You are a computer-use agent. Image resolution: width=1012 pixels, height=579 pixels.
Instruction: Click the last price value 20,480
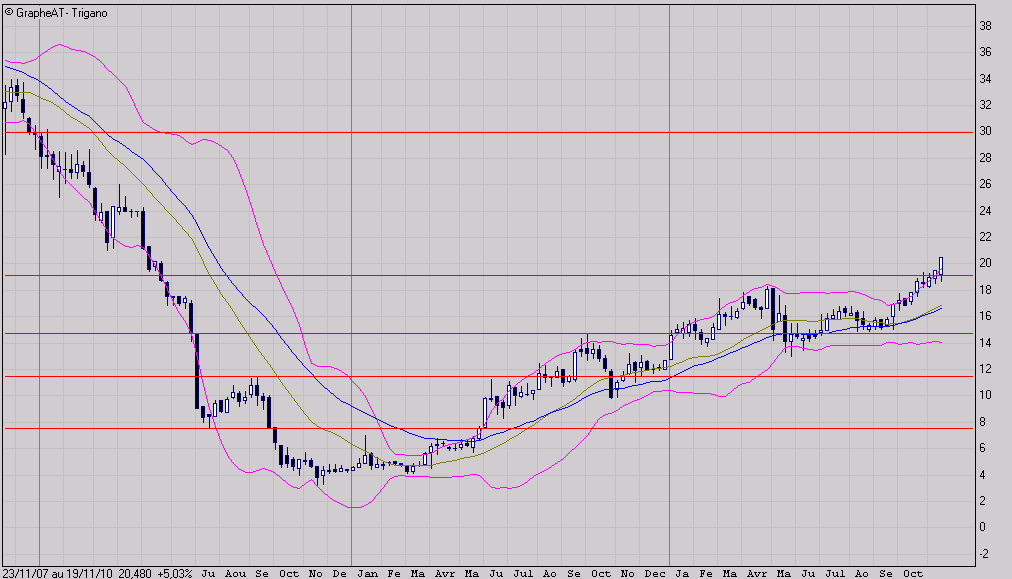click(x=135, y=573)
